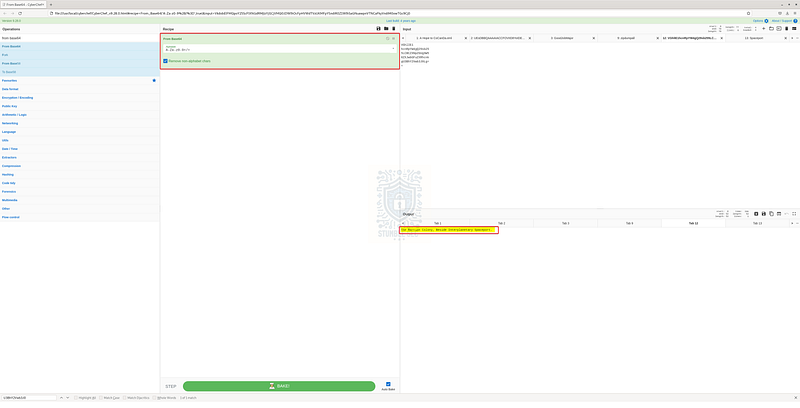
Task: Go back in browser
Action: click(x=5, y=13)
